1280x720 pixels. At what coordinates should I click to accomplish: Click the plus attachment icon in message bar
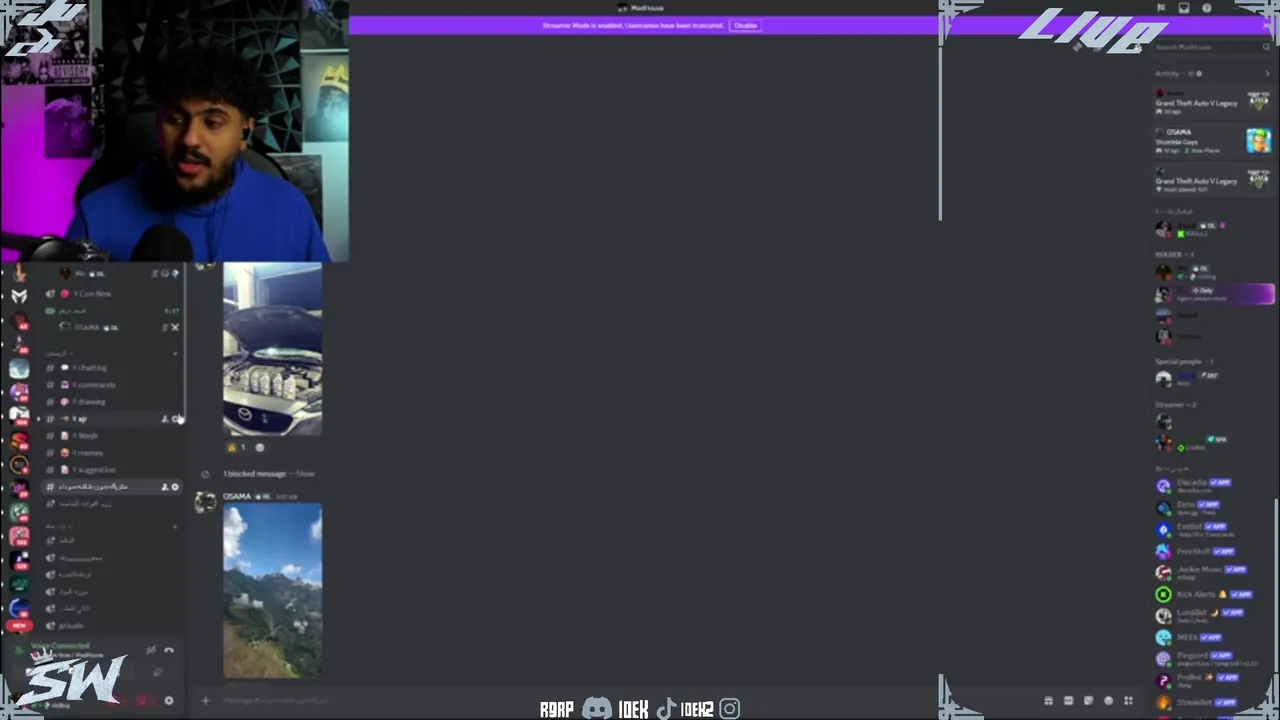pos(205,701)
